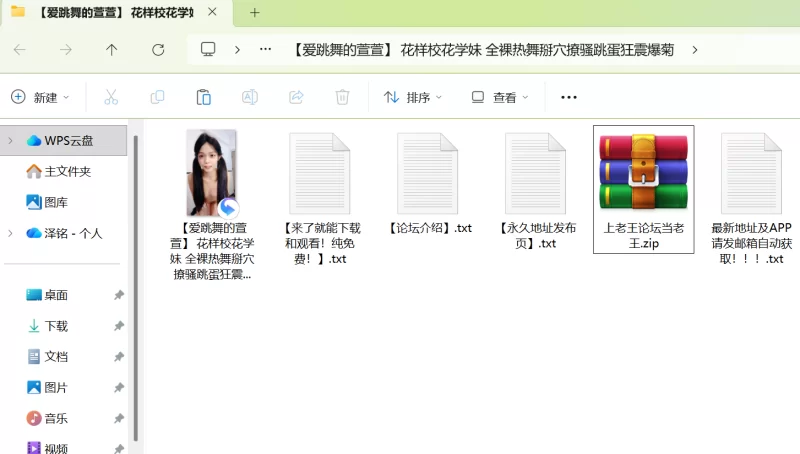Viewport: 800px width, 454px height.
Task: Click the pin icon next to 下载
Action: [118, 325]
